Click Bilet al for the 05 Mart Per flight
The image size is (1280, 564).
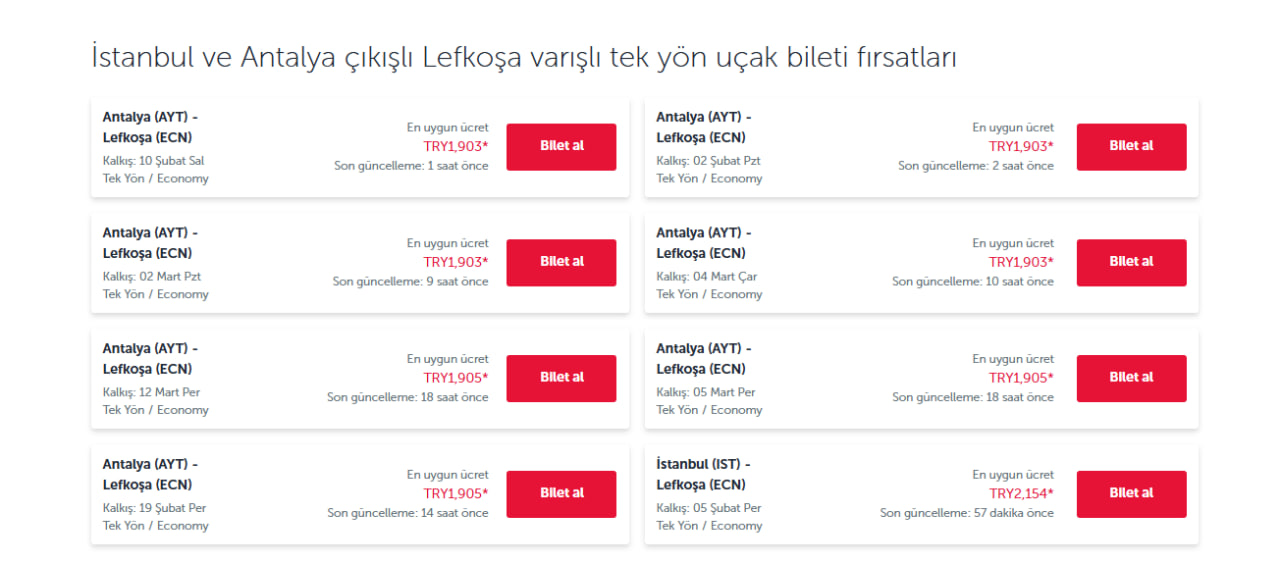click(1131, 378)
